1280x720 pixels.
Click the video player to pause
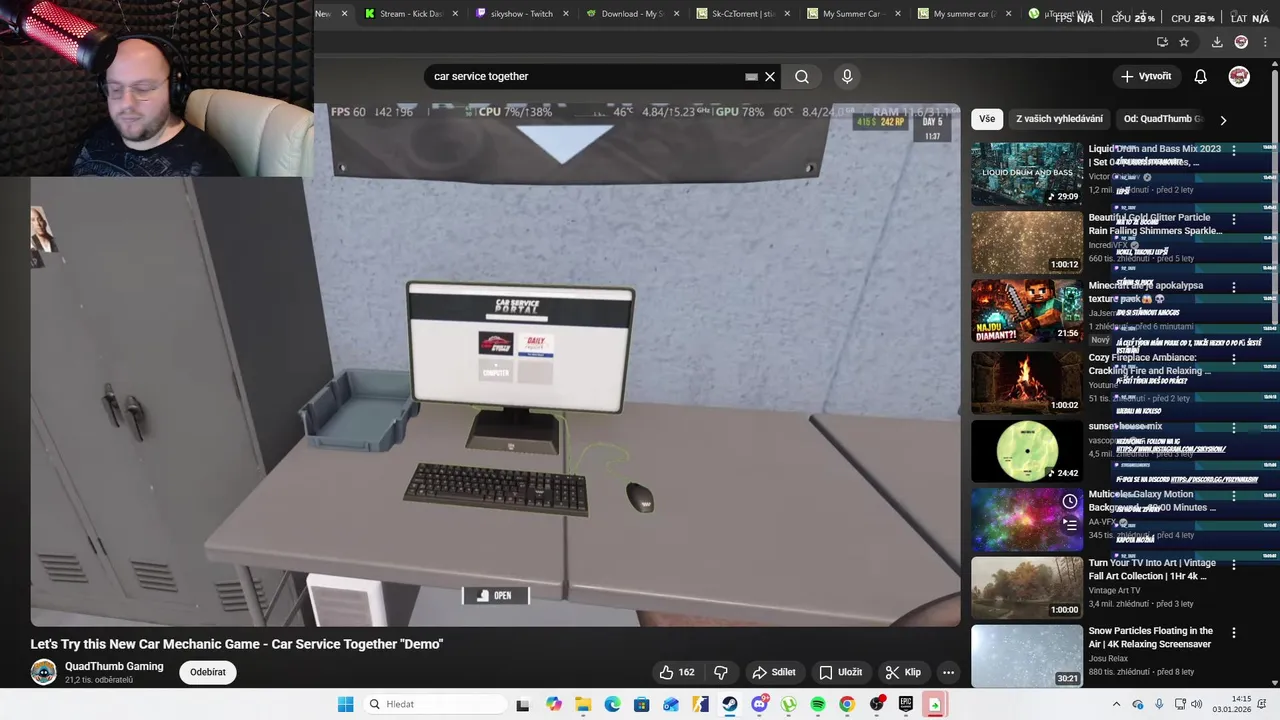pos(495,365)
